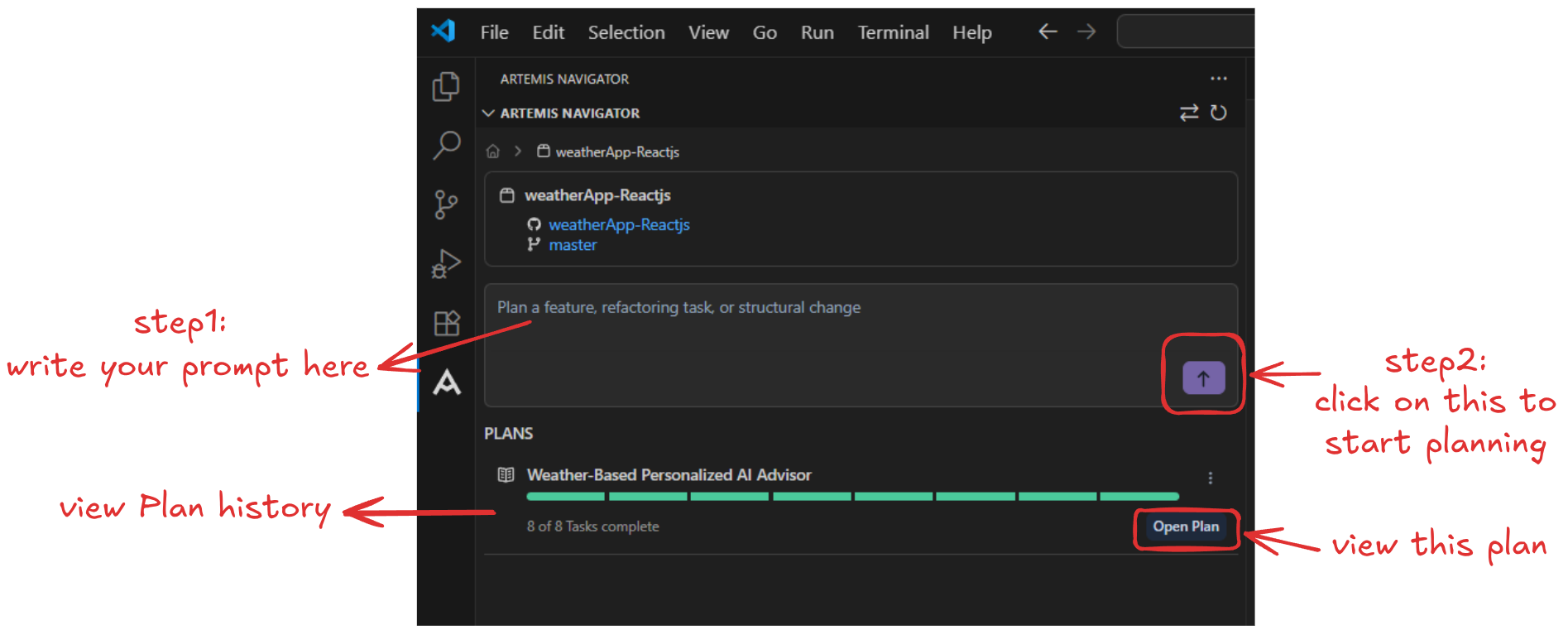Click the home icon in breadcrumb

[493, 151]
